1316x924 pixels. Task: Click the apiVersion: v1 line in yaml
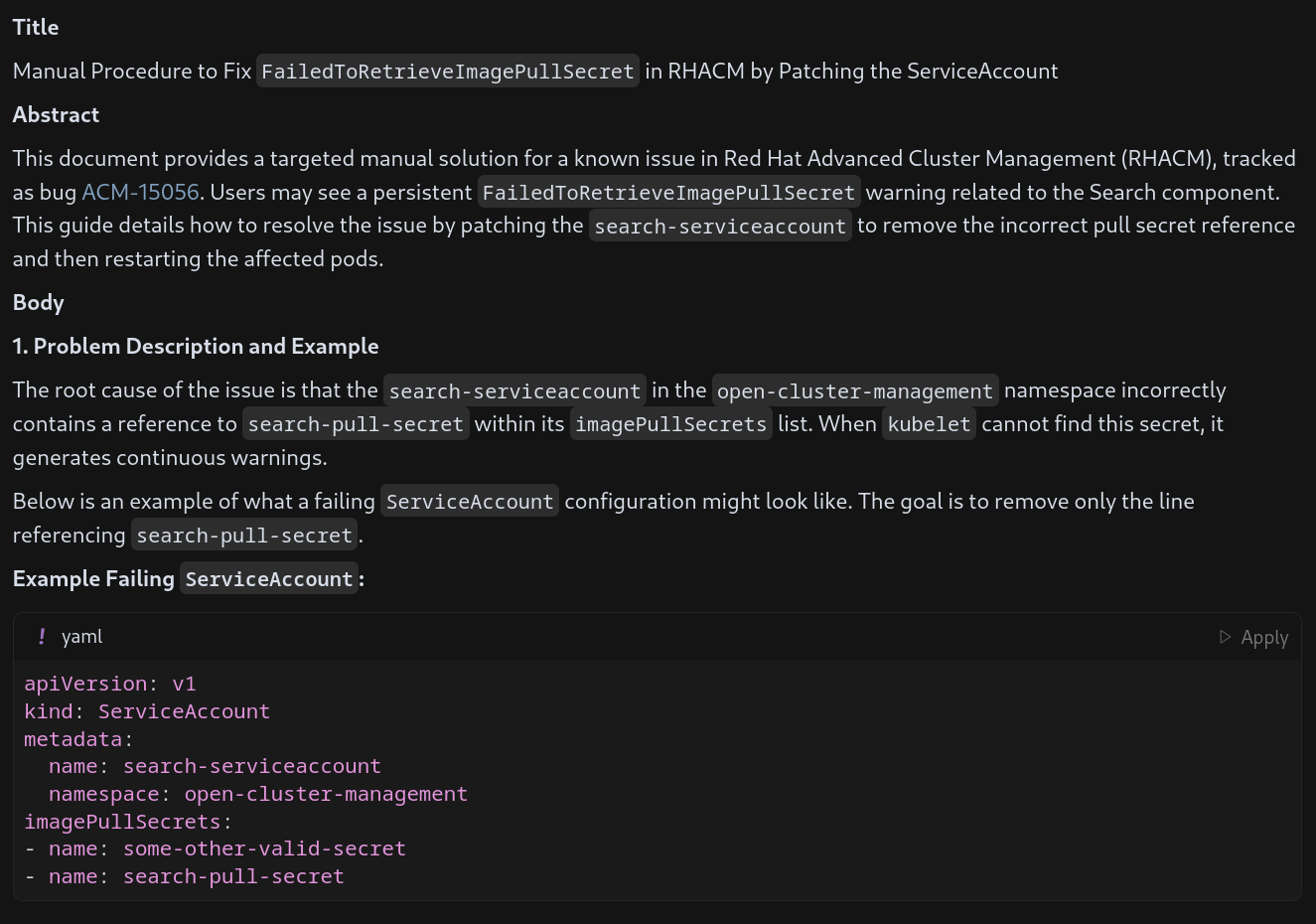tap(110, 684)
